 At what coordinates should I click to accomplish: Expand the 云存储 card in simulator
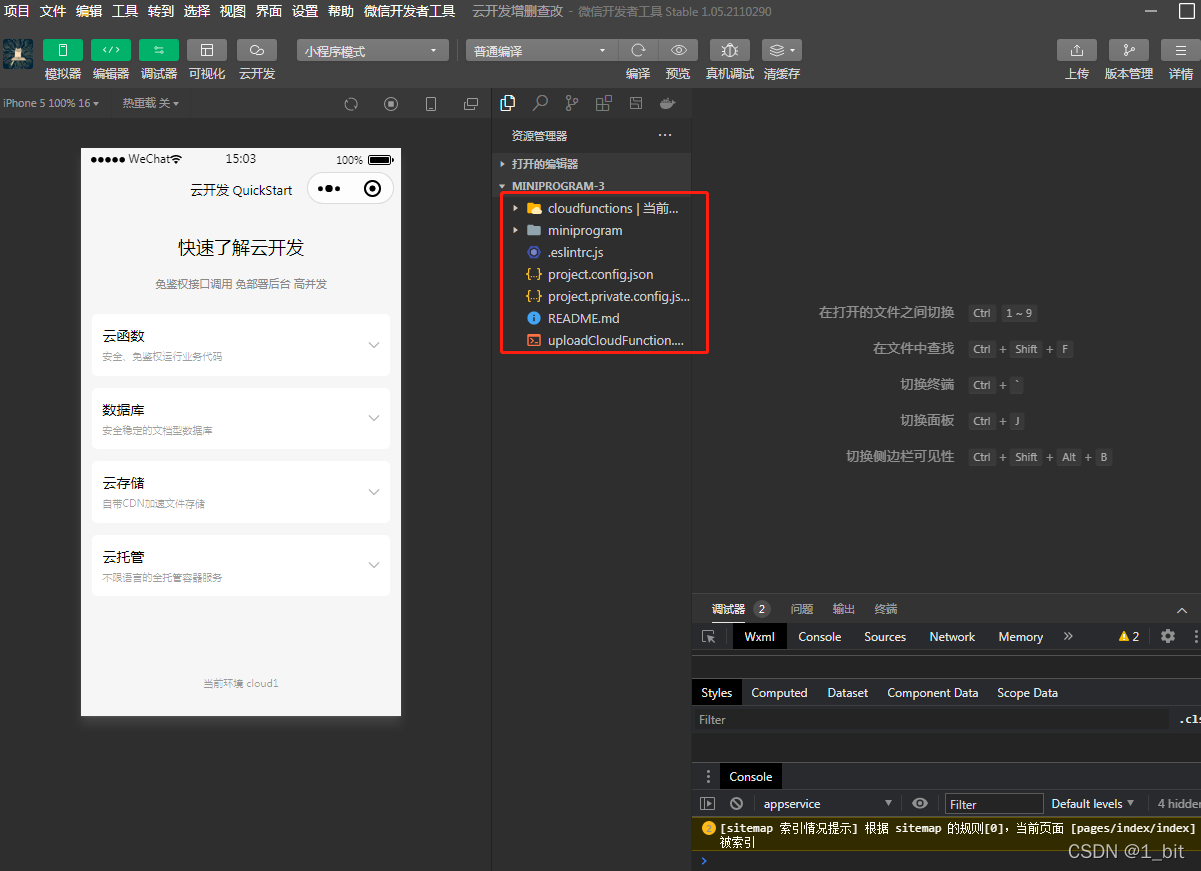point(241,492)
